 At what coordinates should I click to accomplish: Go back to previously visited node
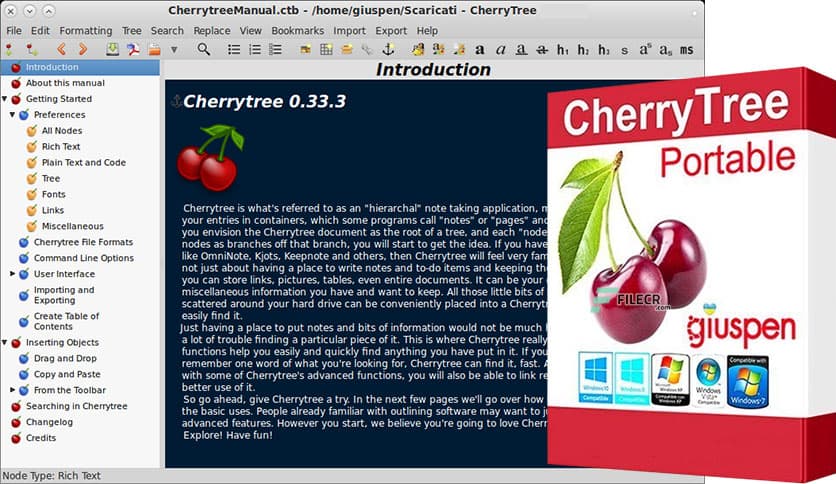click(x=61, y=50)
